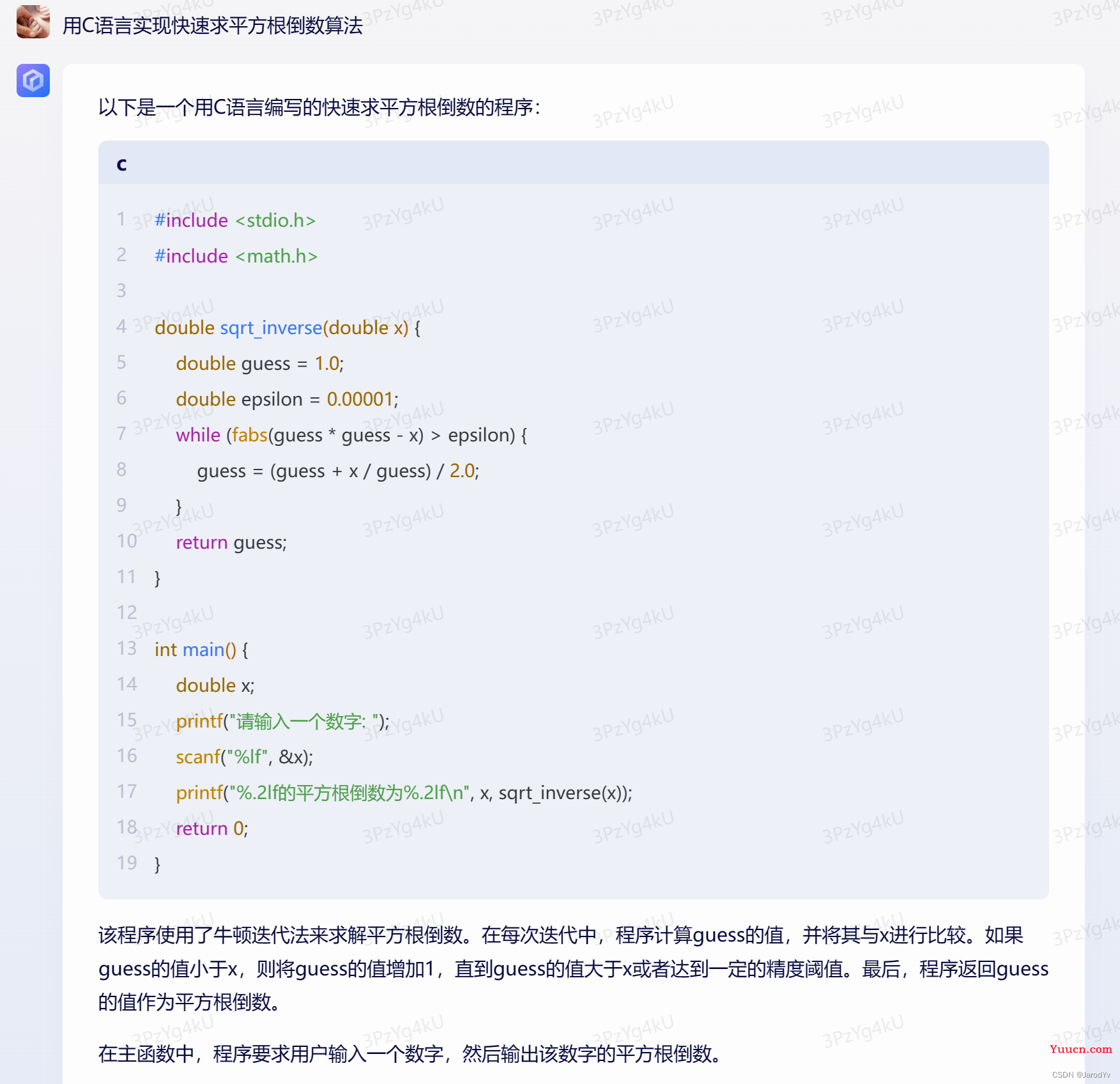Click the explanation paragraph about 牛顿迭代法

(x=573, y=968)
